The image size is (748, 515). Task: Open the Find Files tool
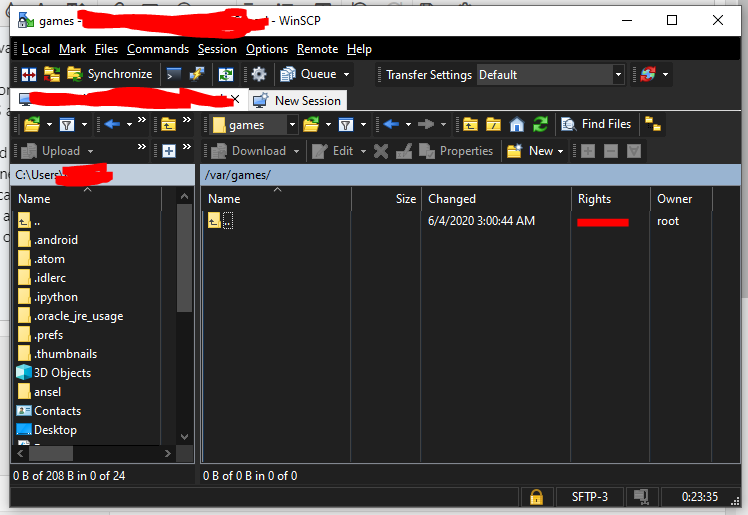coord(596,124)
